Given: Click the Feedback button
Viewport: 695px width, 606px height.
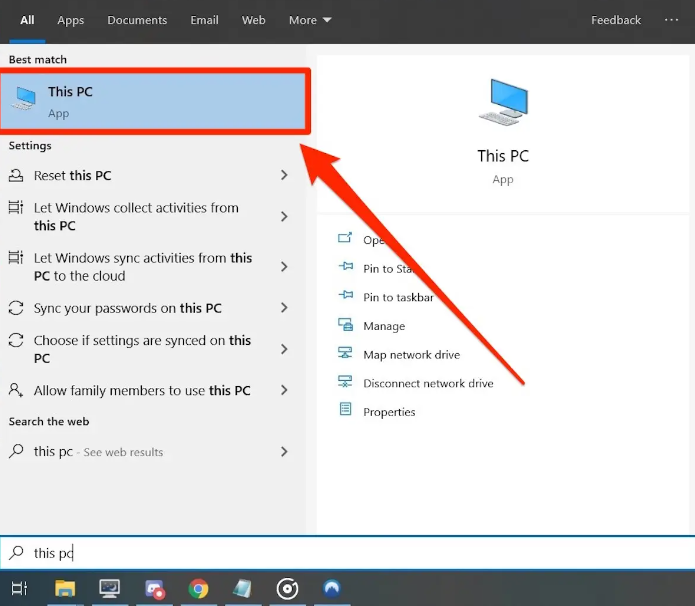Looking at the screenshot, I should (x=616, y=20).
